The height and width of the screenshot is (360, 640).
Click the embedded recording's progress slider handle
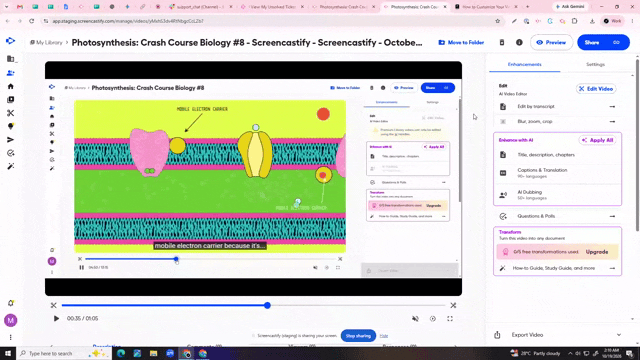(176, 259)
